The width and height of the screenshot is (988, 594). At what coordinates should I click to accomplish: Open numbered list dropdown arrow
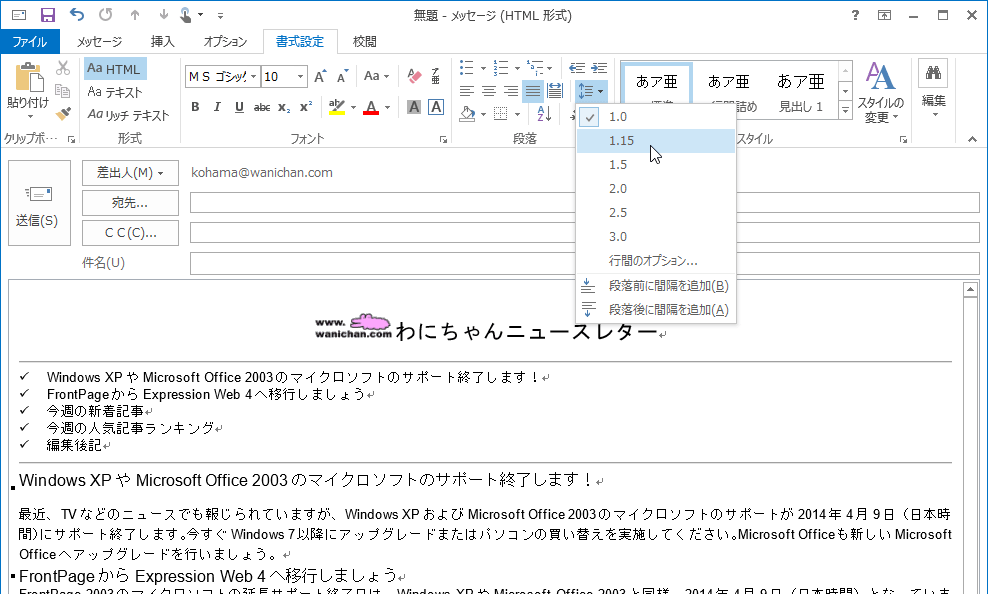[x=517, y=69]
